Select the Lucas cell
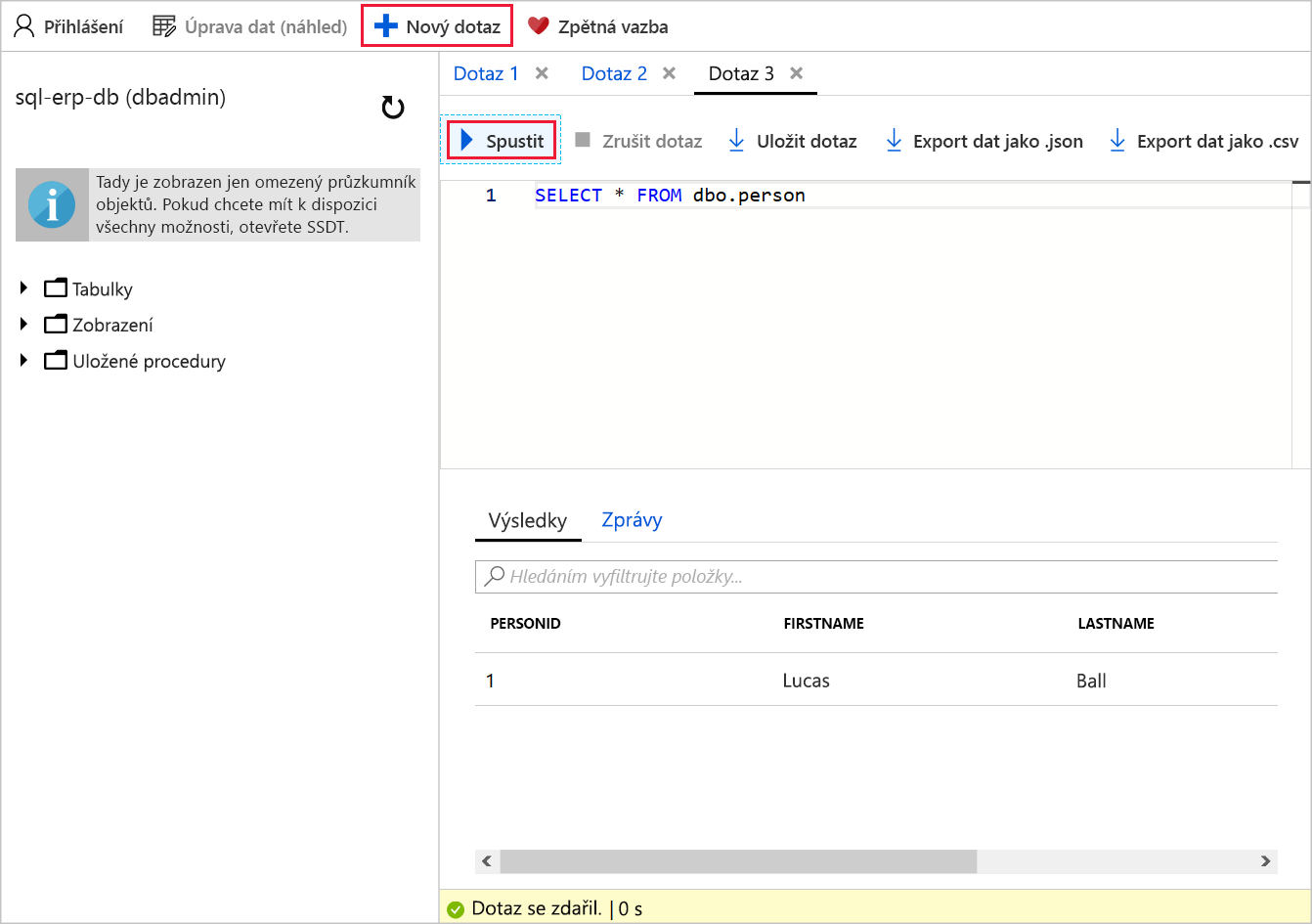 [x=806, y=681]
